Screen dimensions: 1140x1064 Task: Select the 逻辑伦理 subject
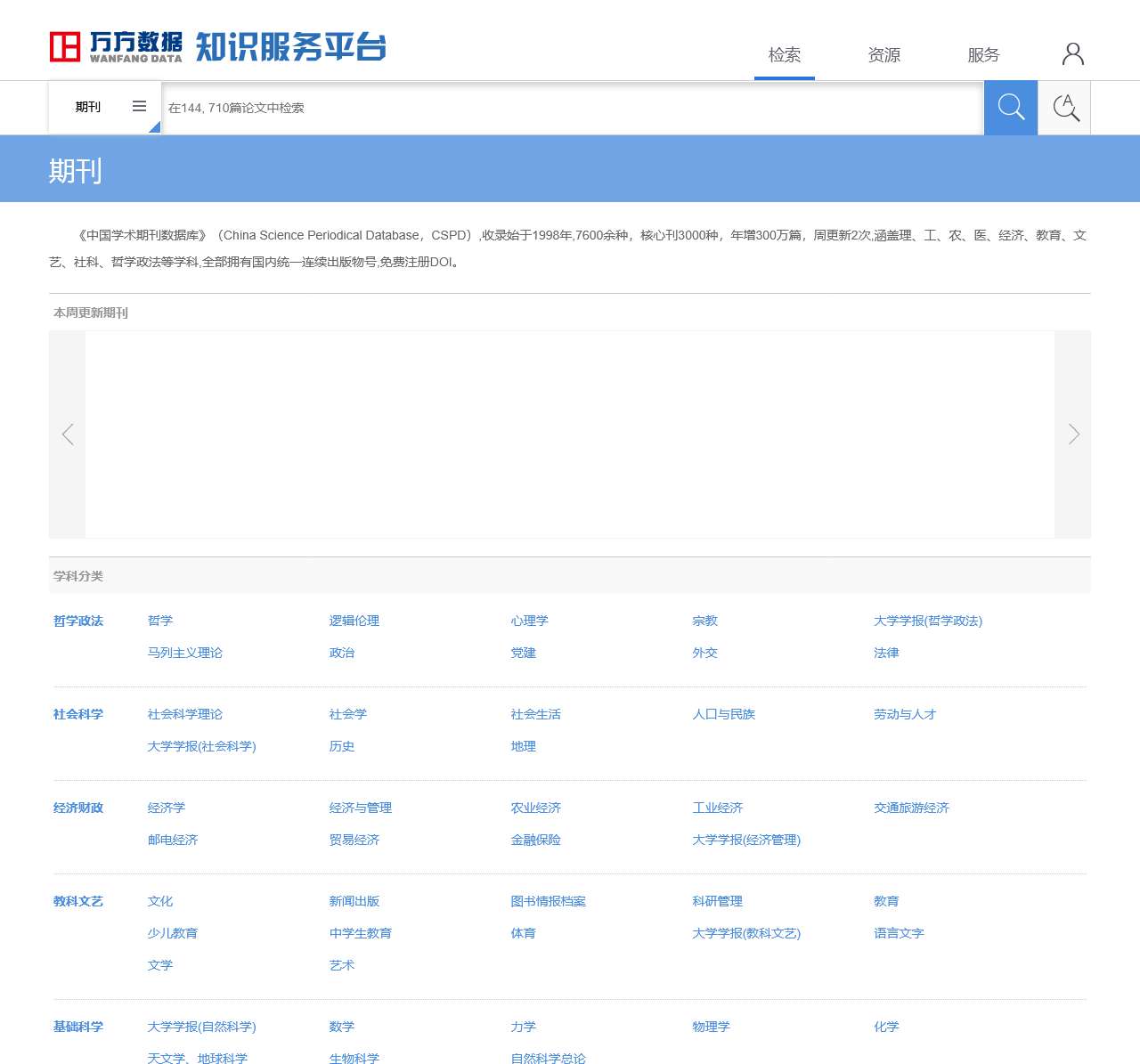pyautogui.click(x=354, y=621)
